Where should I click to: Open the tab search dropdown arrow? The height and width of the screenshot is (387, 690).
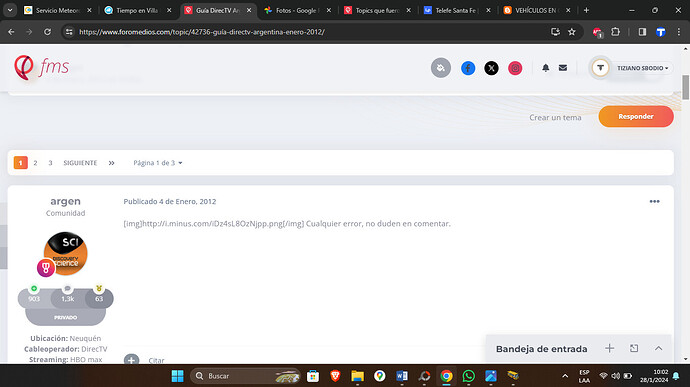click(10, 10)
